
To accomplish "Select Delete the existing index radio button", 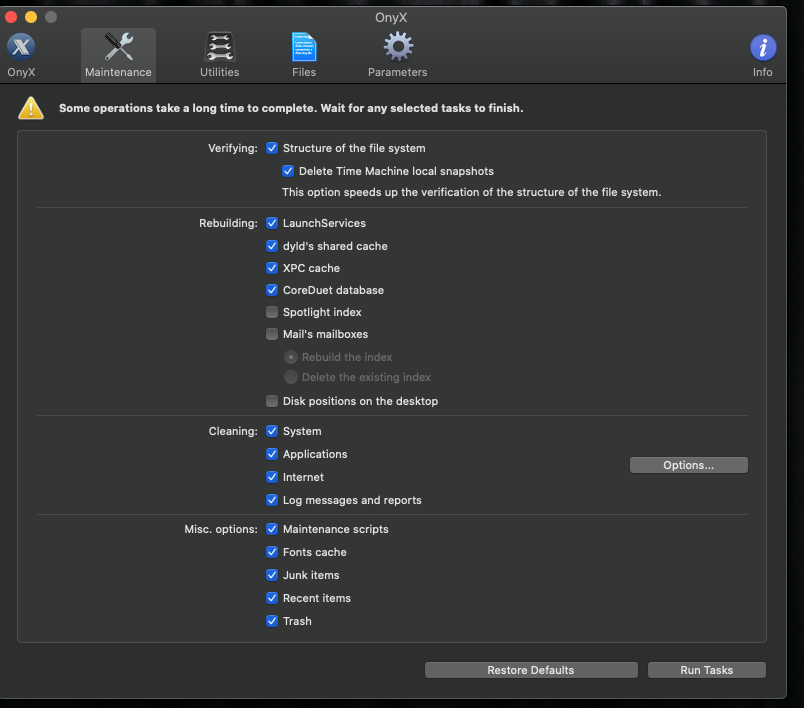I will coord(291,377).
